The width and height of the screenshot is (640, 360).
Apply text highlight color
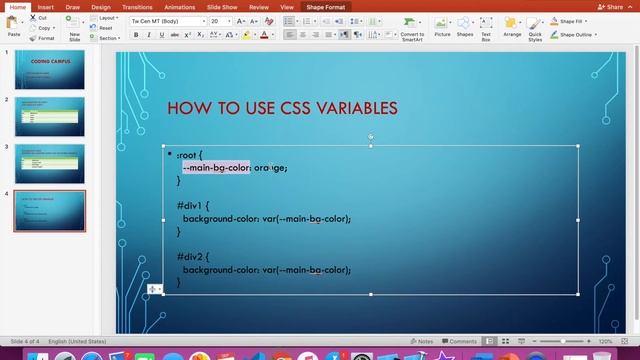pos(246,35)
